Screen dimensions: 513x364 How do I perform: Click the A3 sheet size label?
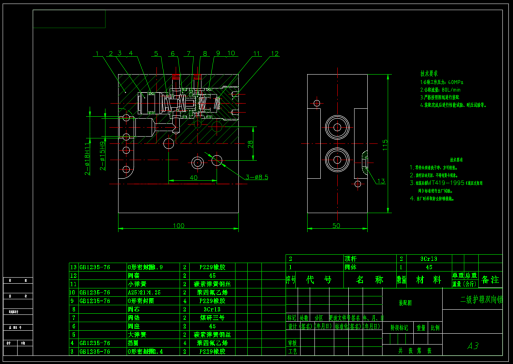pos(473,346)
